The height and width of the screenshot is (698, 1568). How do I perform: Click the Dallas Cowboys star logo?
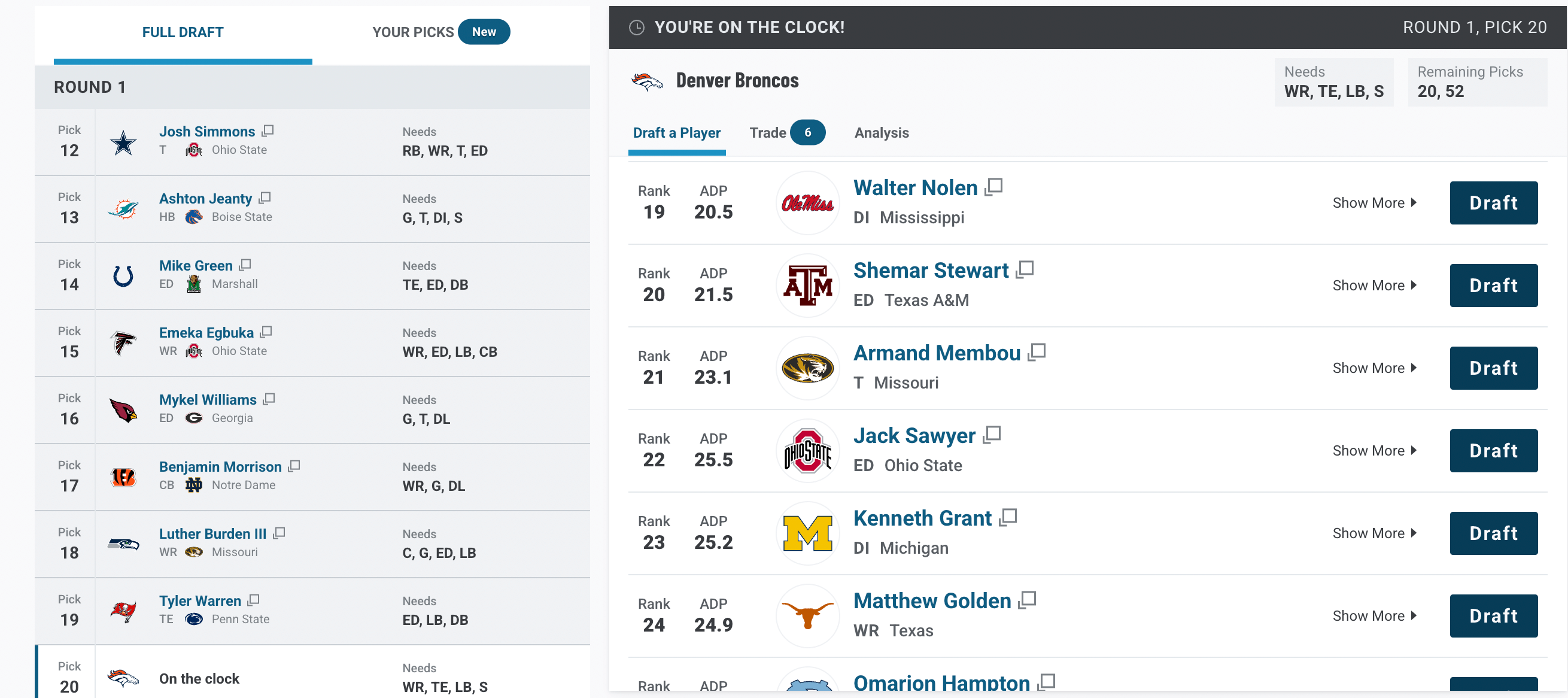click(123, 142)
